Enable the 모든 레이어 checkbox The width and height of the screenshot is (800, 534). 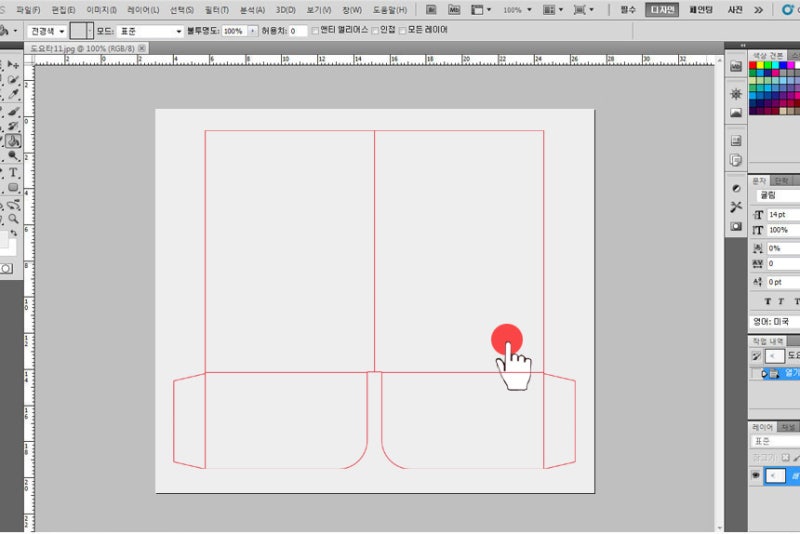tap(403, 31)
